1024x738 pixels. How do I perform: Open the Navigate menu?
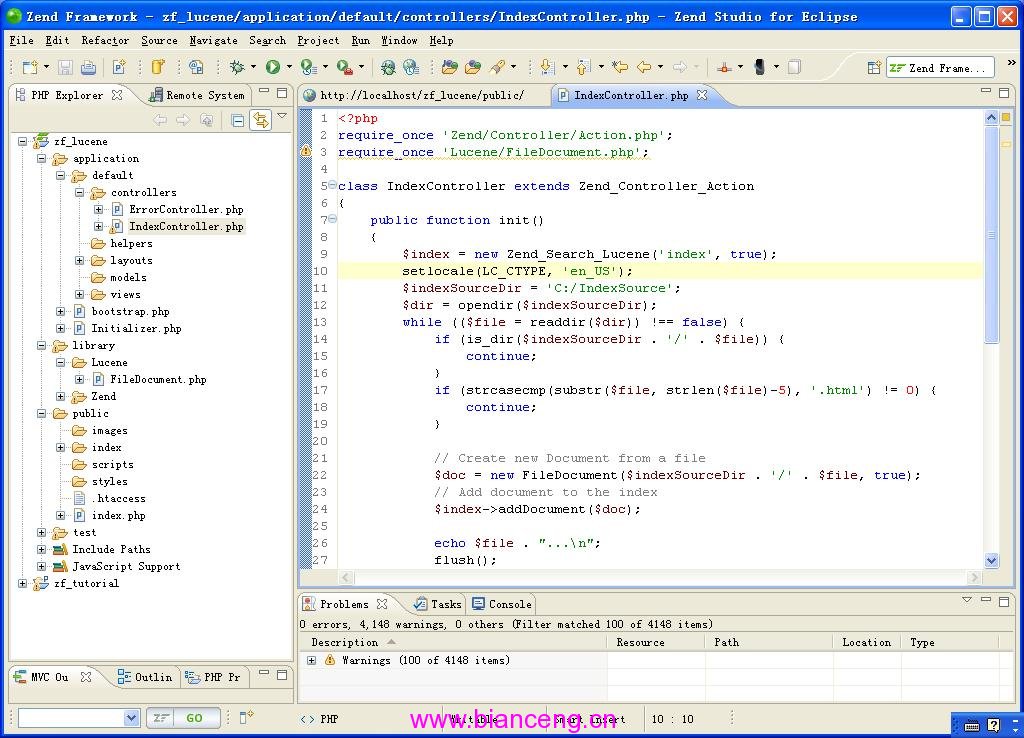coord(214,40)
